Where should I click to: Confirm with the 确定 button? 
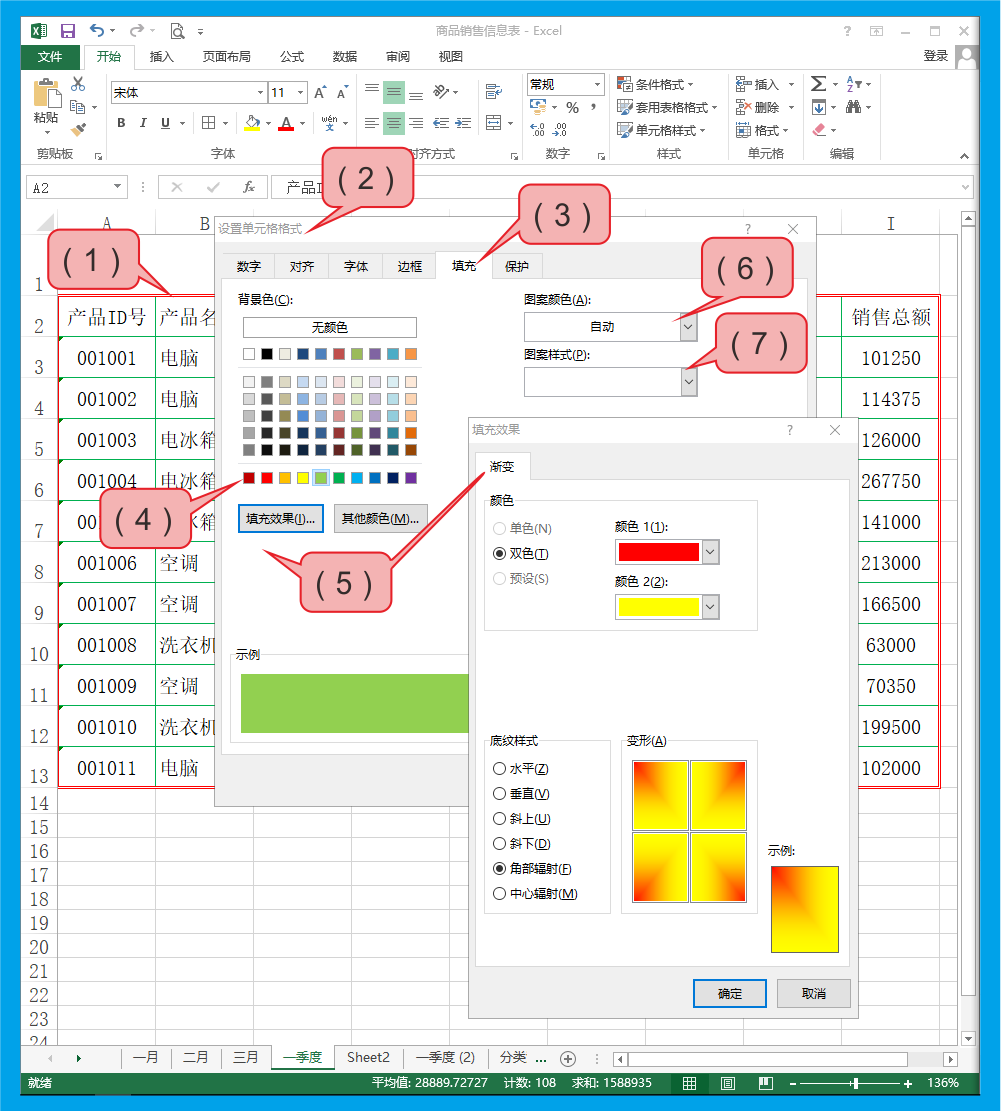[x=730, y=994]
